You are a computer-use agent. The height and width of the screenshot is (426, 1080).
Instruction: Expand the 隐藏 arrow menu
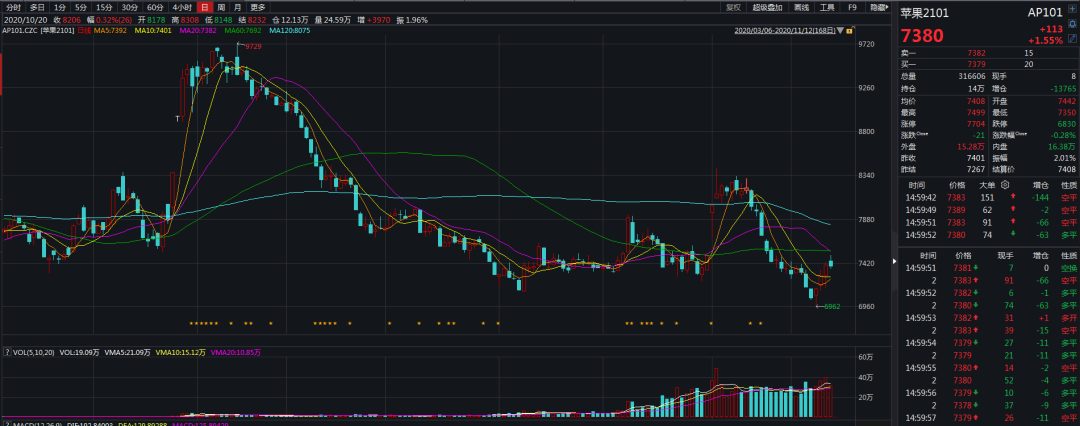pos(878,8)
